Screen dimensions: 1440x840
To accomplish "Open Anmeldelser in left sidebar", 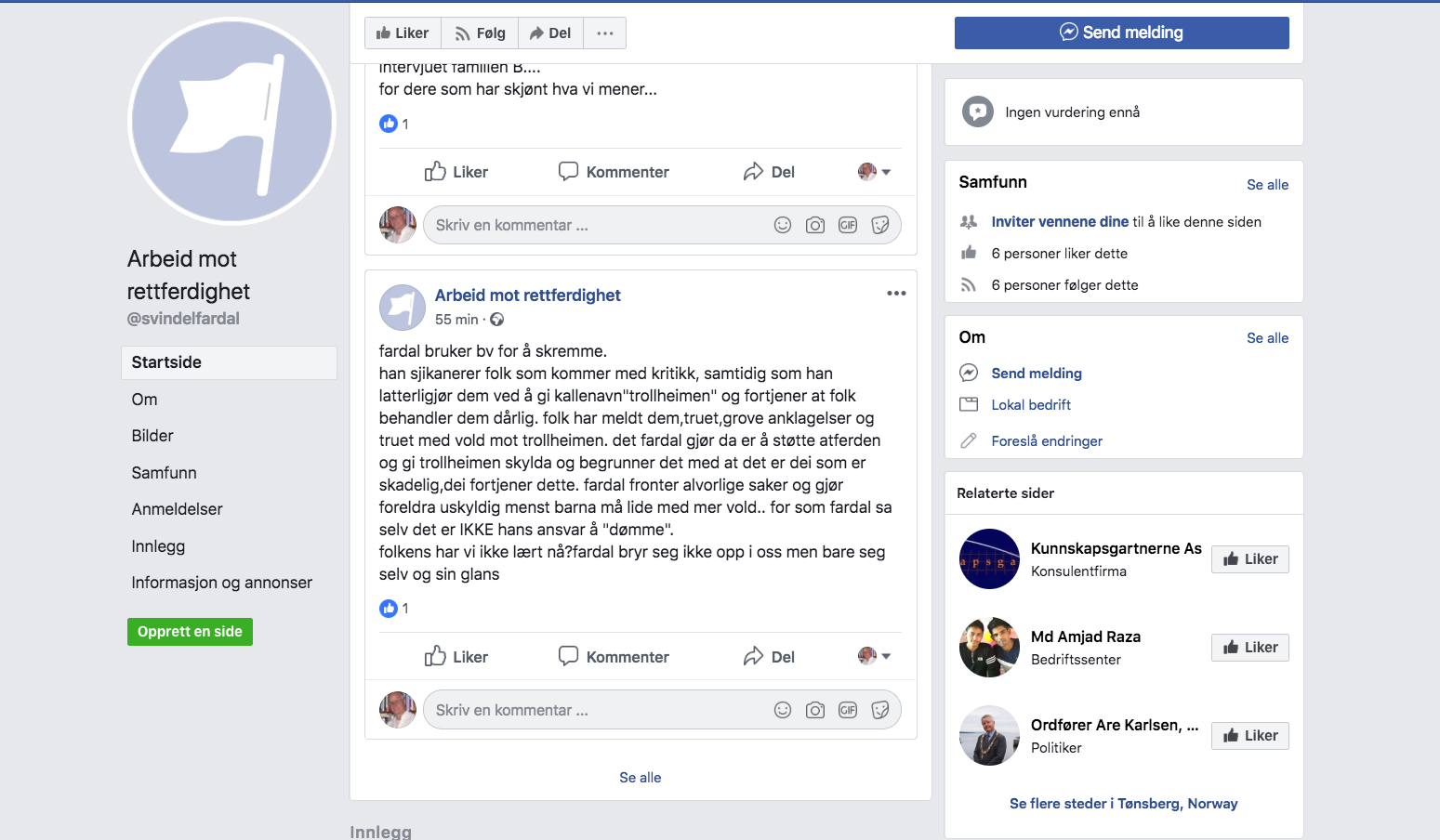I will (x=177, y=509).
